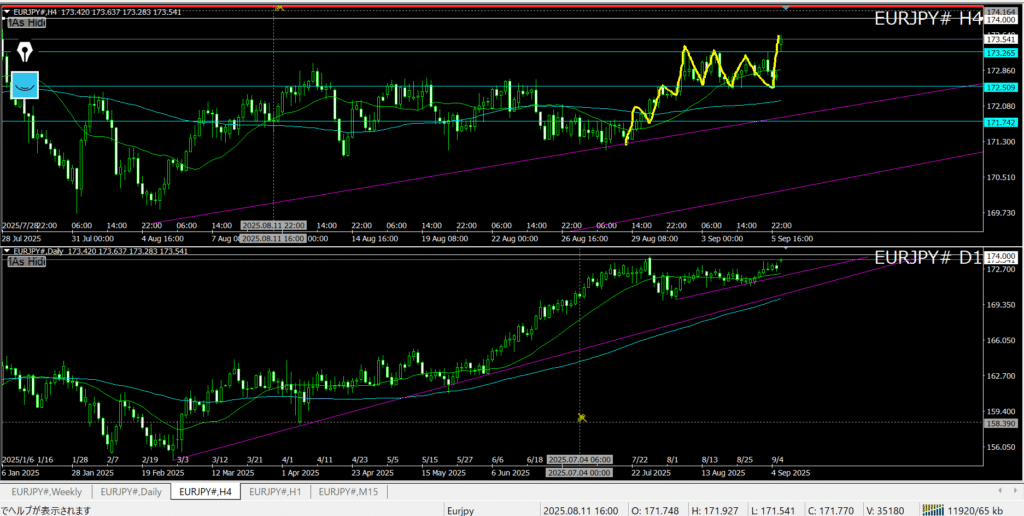The image size is (1024, 516).
Task: Click the L: 171.541 low price field
Action: (775, 510)
